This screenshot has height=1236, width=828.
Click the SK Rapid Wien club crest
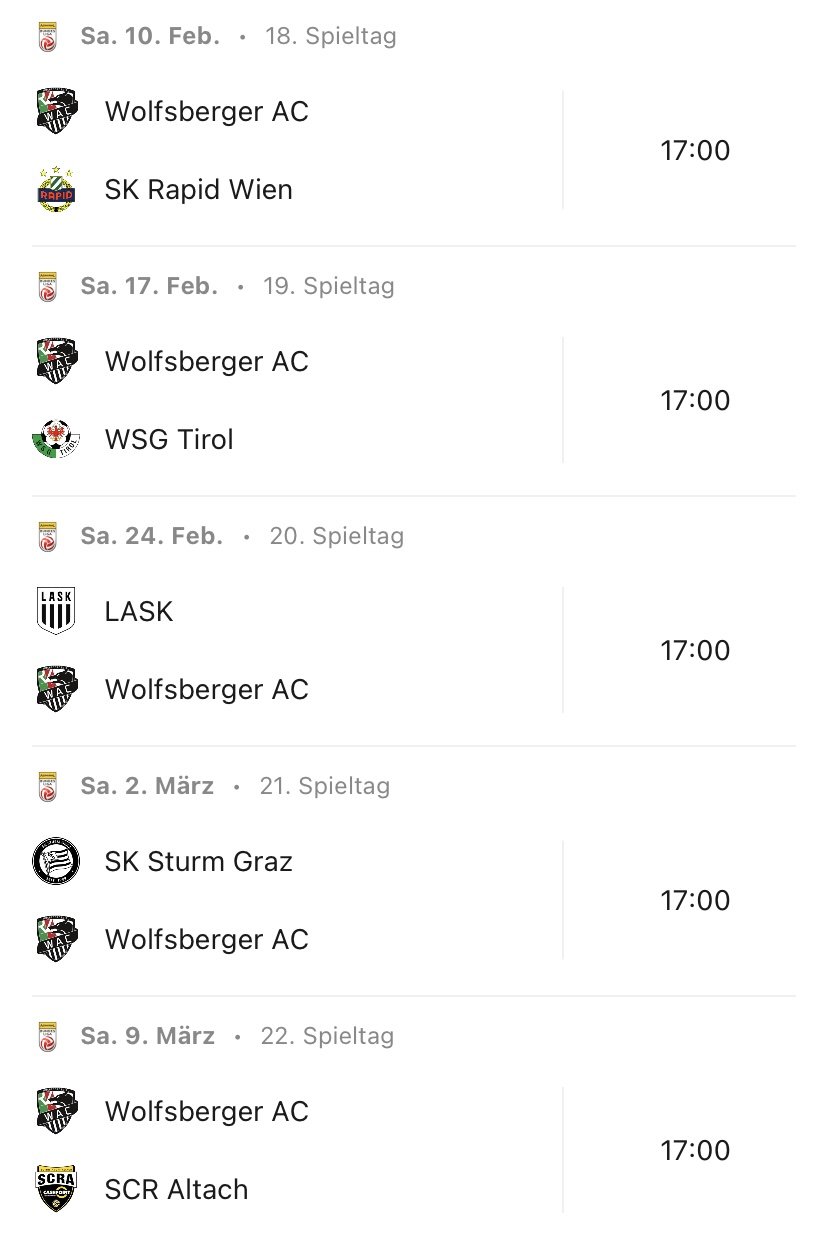56,189
